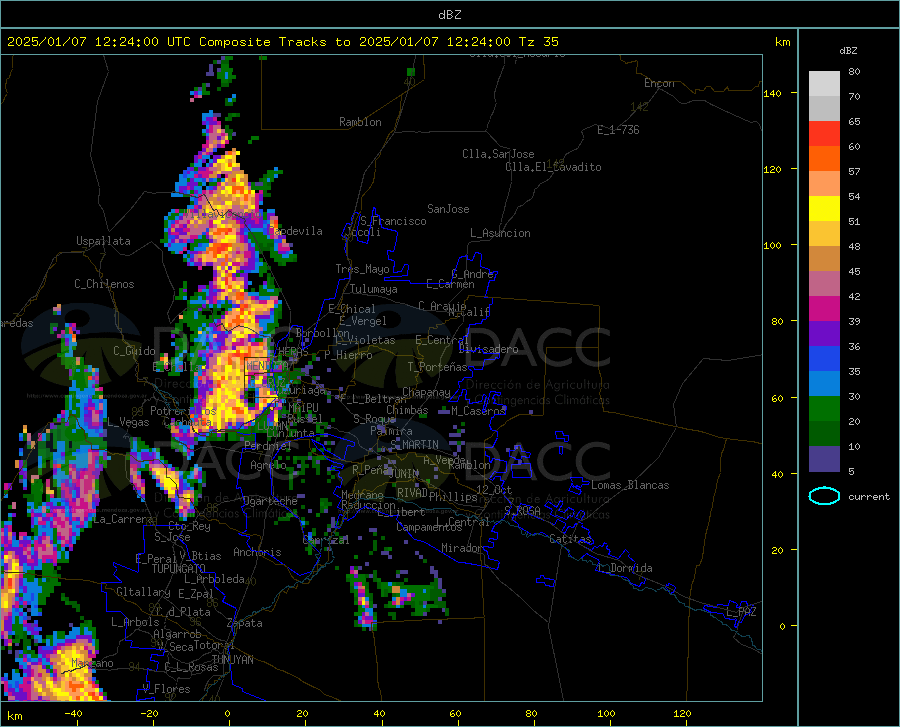Pick the purple 36–39 dBZ legend swatch

[824, 334]
